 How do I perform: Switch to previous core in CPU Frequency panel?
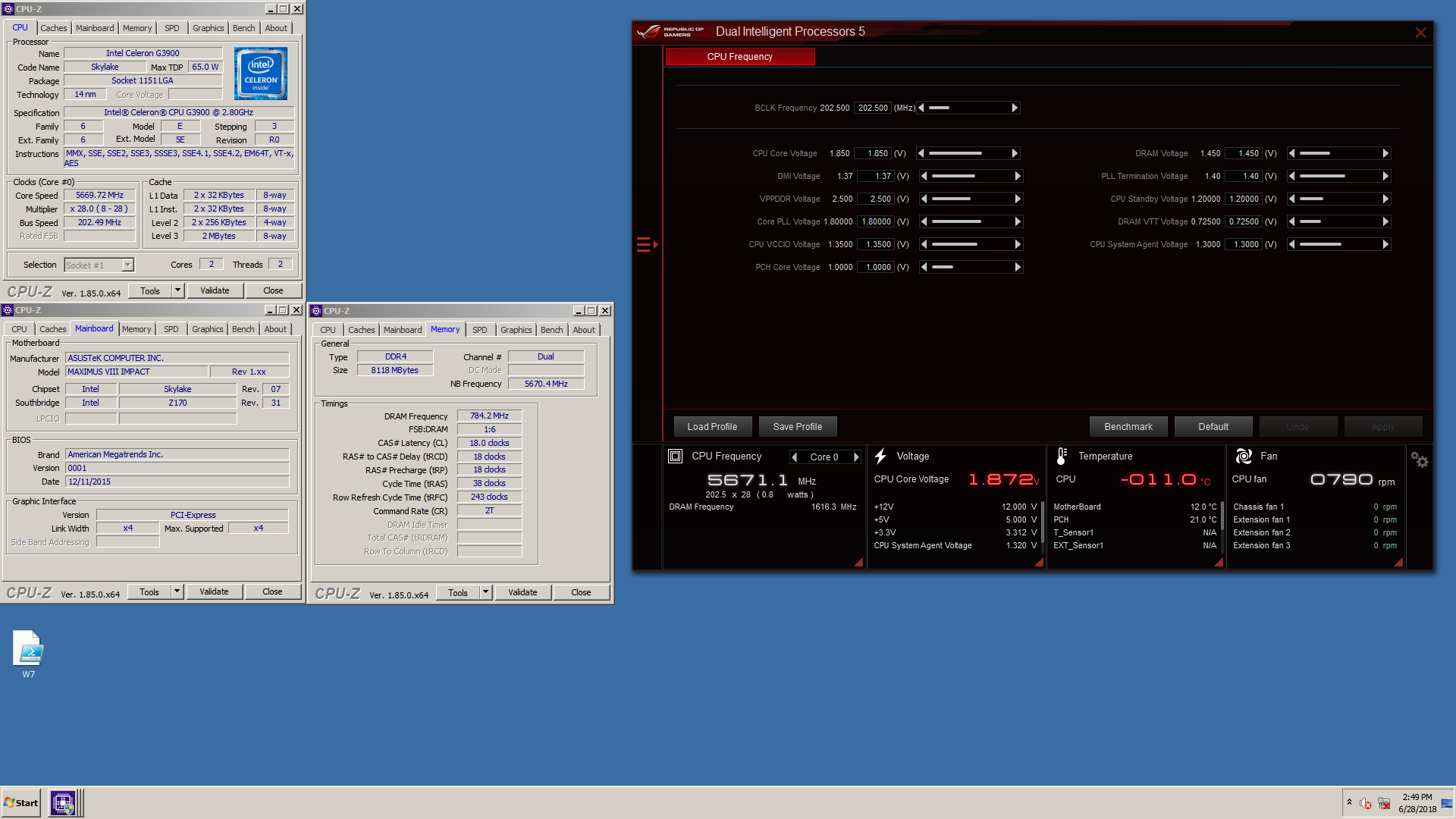[794, 457]
